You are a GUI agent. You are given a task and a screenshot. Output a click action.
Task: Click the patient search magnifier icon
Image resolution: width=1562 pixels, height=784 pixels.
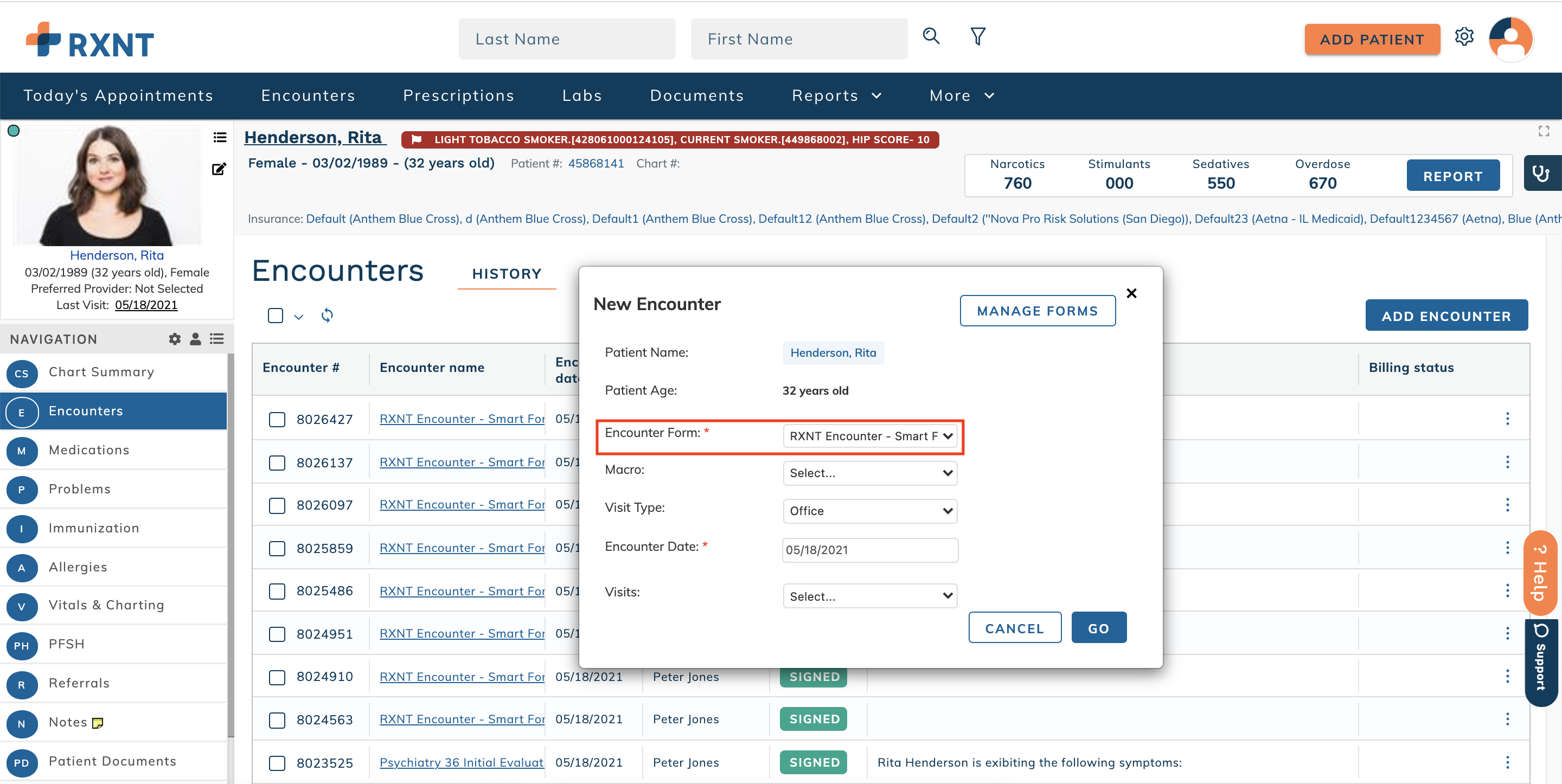[x=931, y=37]
